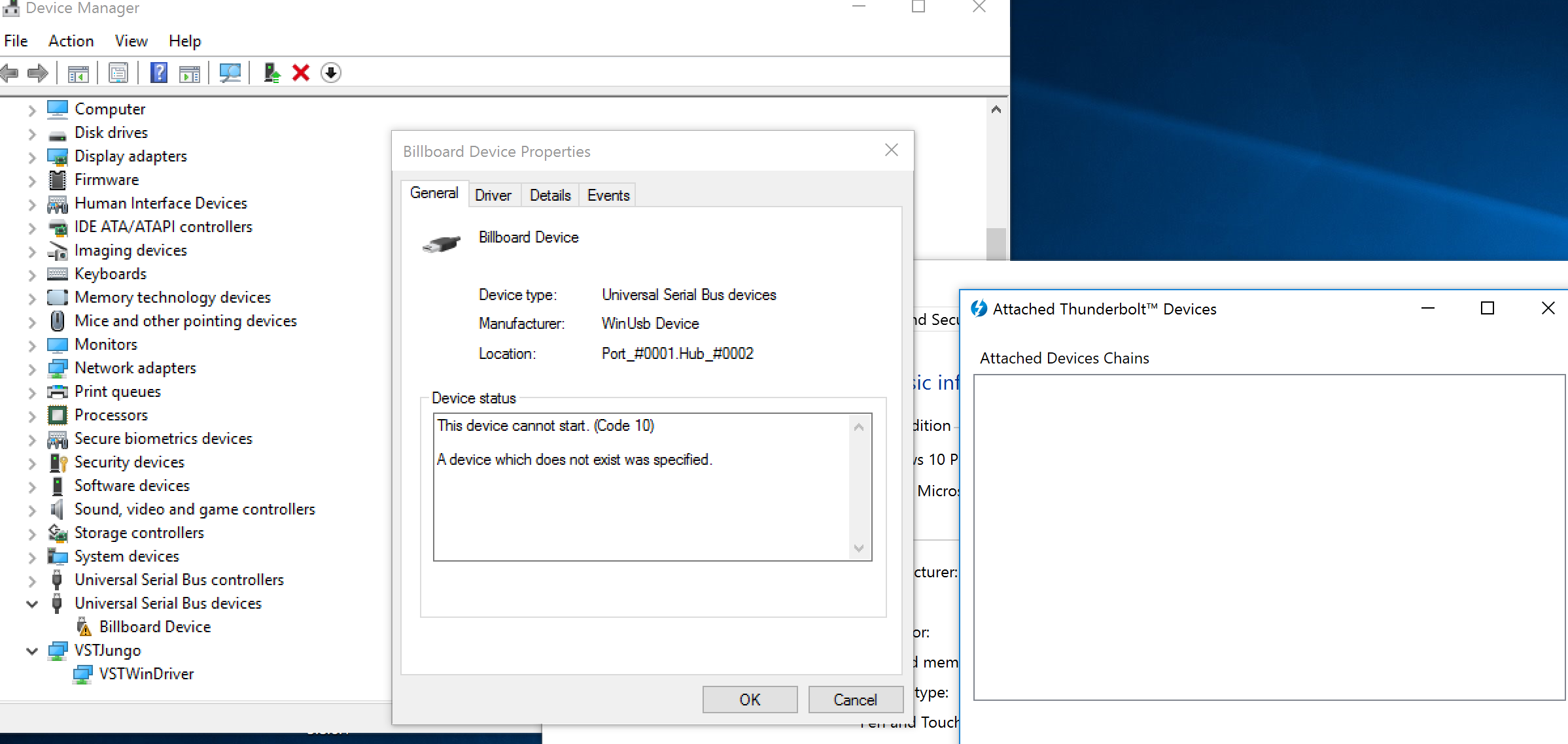Click the Scan for hardware changes icon
1568x744 pixels.
coord(230,73)
